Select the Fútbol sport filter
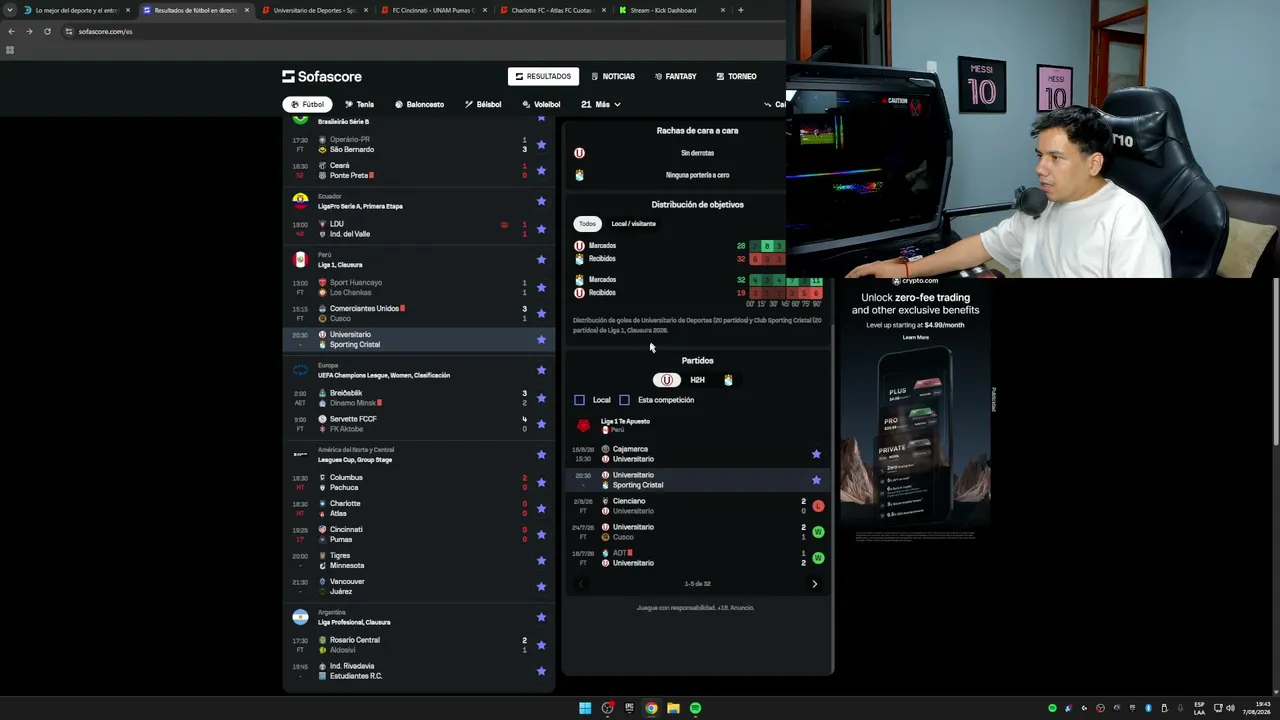Viewport: 1280px width, 720px height. click(x=307, y=104)
